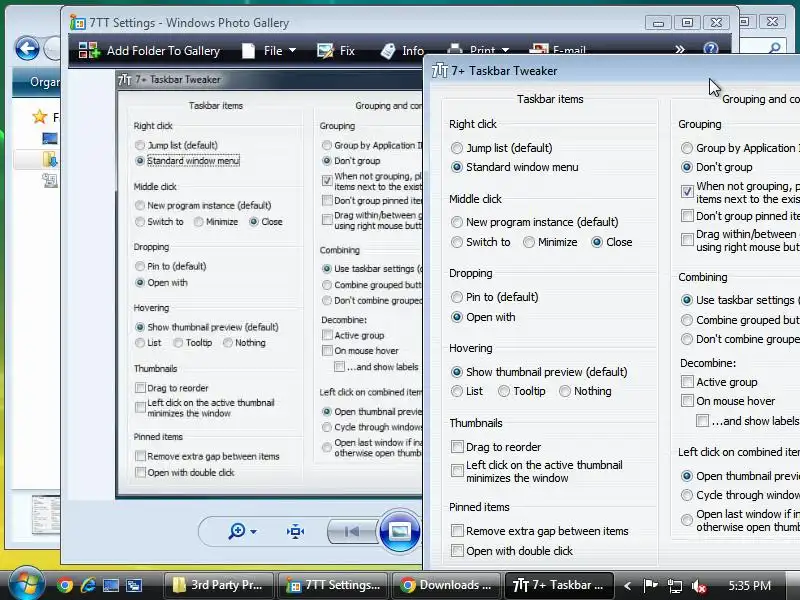Viewport: 800px width, 600px height.
Task: Enable Drag to reorder in front Tweaker window
Action: (457, 447)
